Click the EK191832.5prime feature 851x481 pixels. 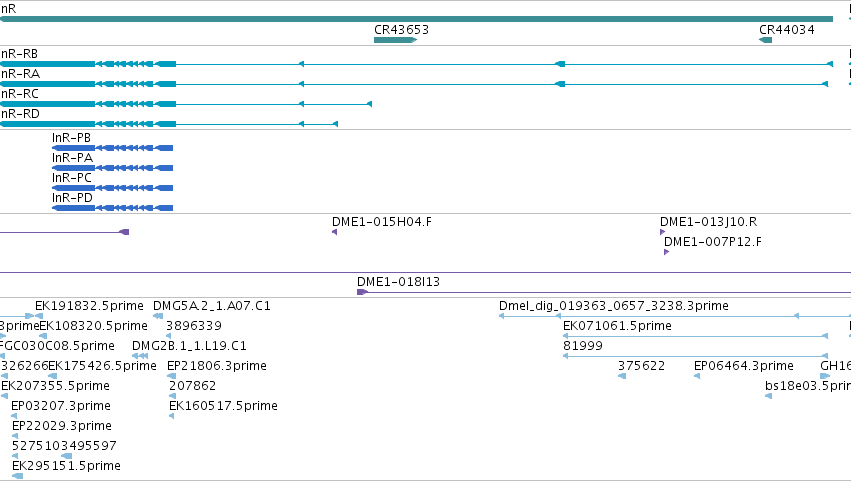[x=39, y=316]
